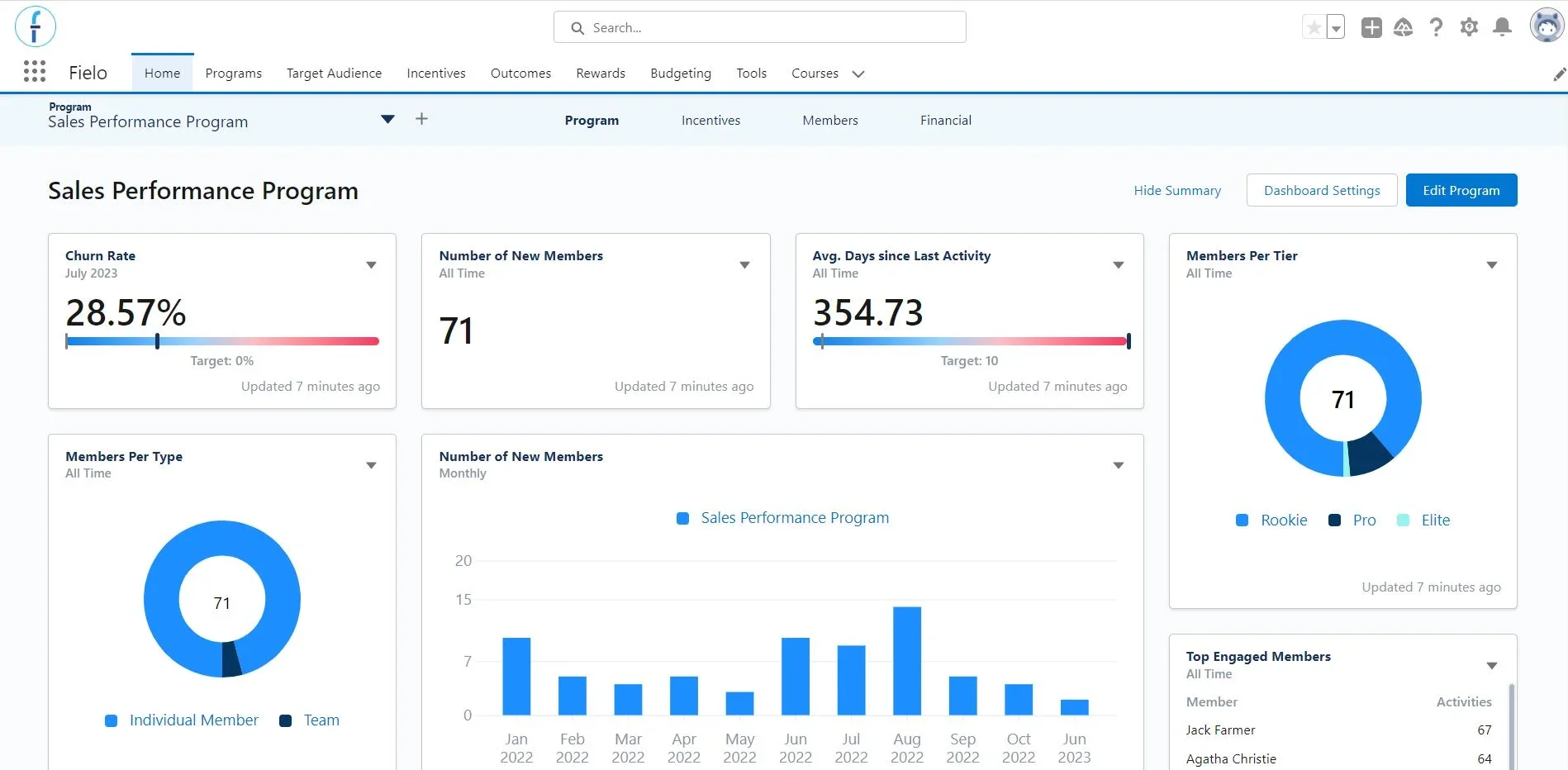Image resolution: width=1568 pixels, height=770 pixels.
Task: Click the Hide Summary link
Action: coord(1176,191)
